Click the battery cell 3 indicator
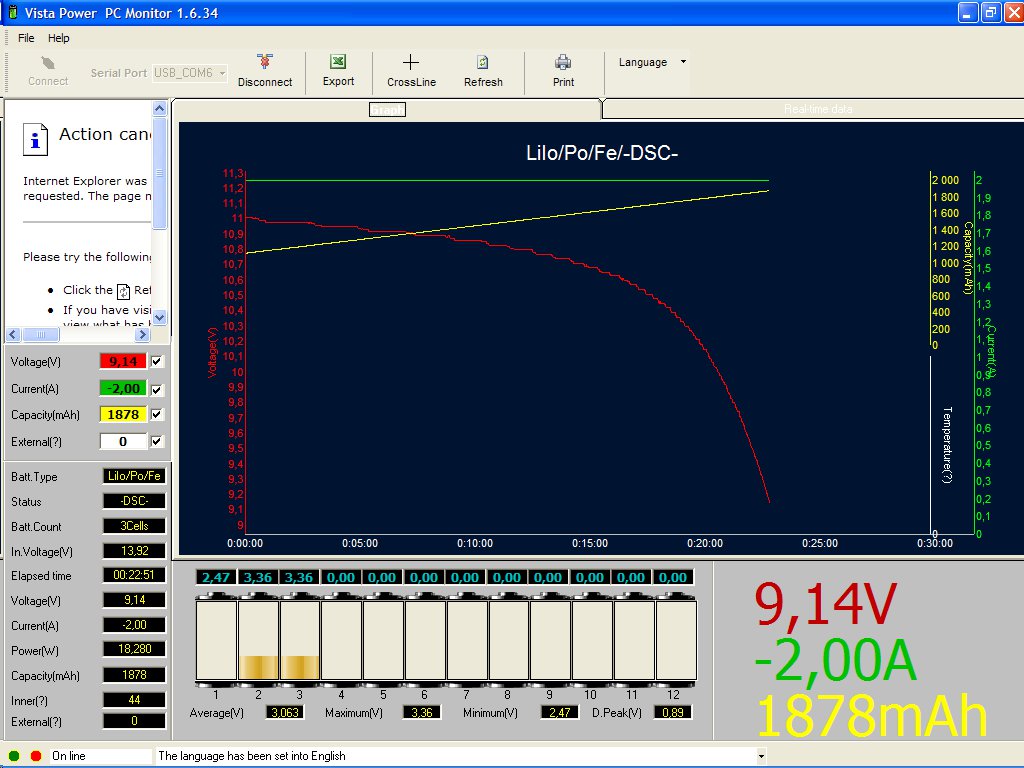This screenshot has height=768, width=1024. 300,639
